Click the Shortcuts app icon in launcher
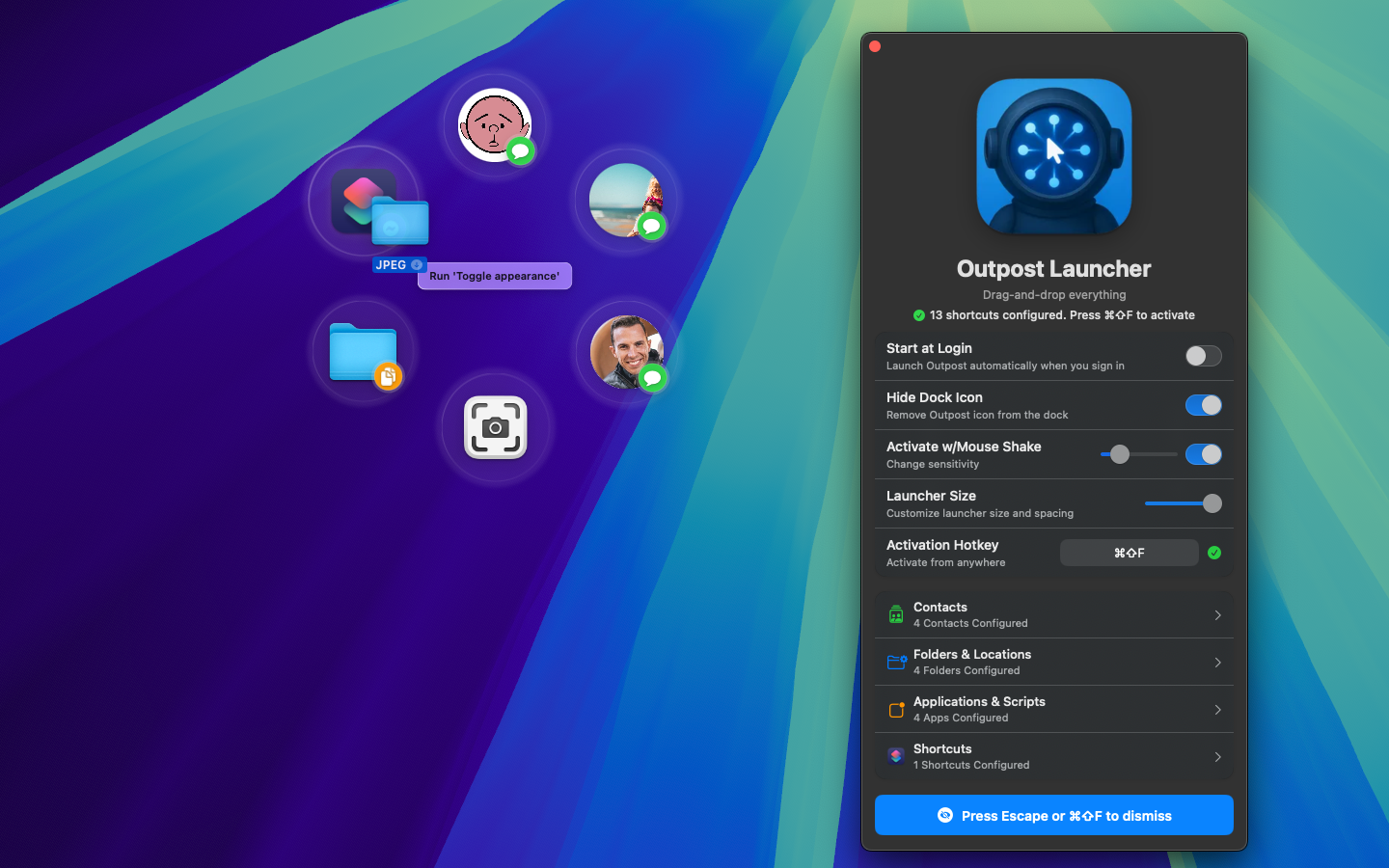 [x=363, y=201]
